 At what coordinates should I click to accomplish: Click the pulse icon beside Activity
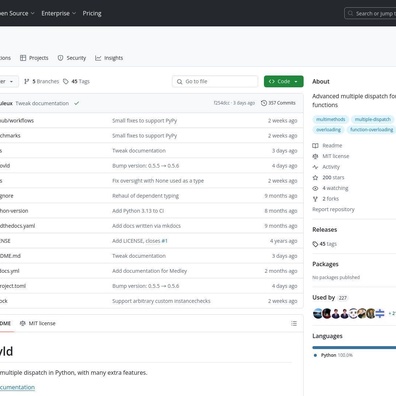pyautogui.click(x=315, y=167)
